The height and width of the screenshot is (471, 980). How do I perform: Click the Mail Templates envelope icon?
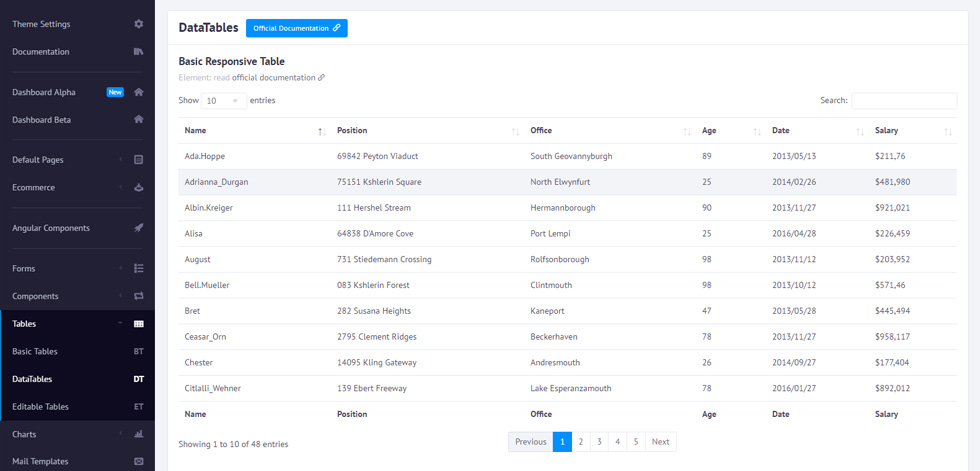point(139,462)
